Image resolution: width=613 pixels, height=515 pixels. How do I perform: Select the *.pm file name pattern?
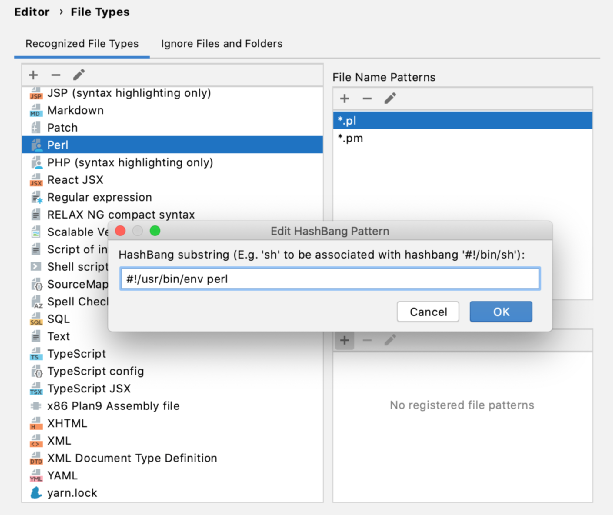tap(350, 138)
